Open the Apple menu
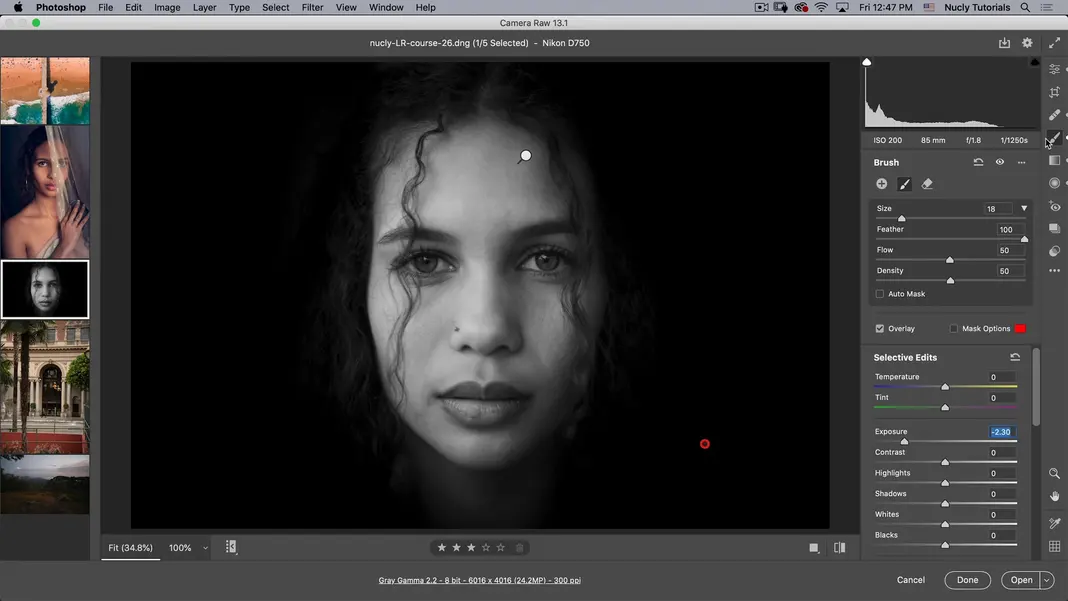Viewport: 1068px width, 601px height. tap(18, 7)
